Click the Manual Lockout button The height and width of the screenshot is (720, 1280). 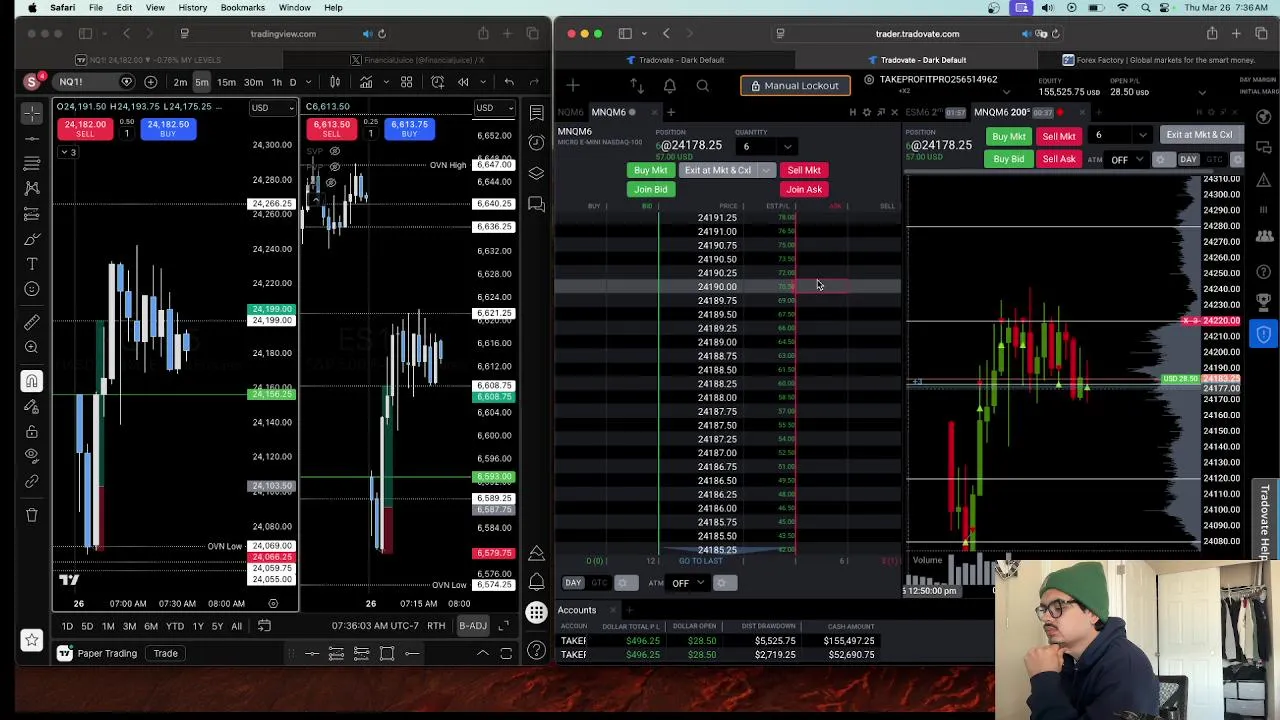click(x=795, y=86)
